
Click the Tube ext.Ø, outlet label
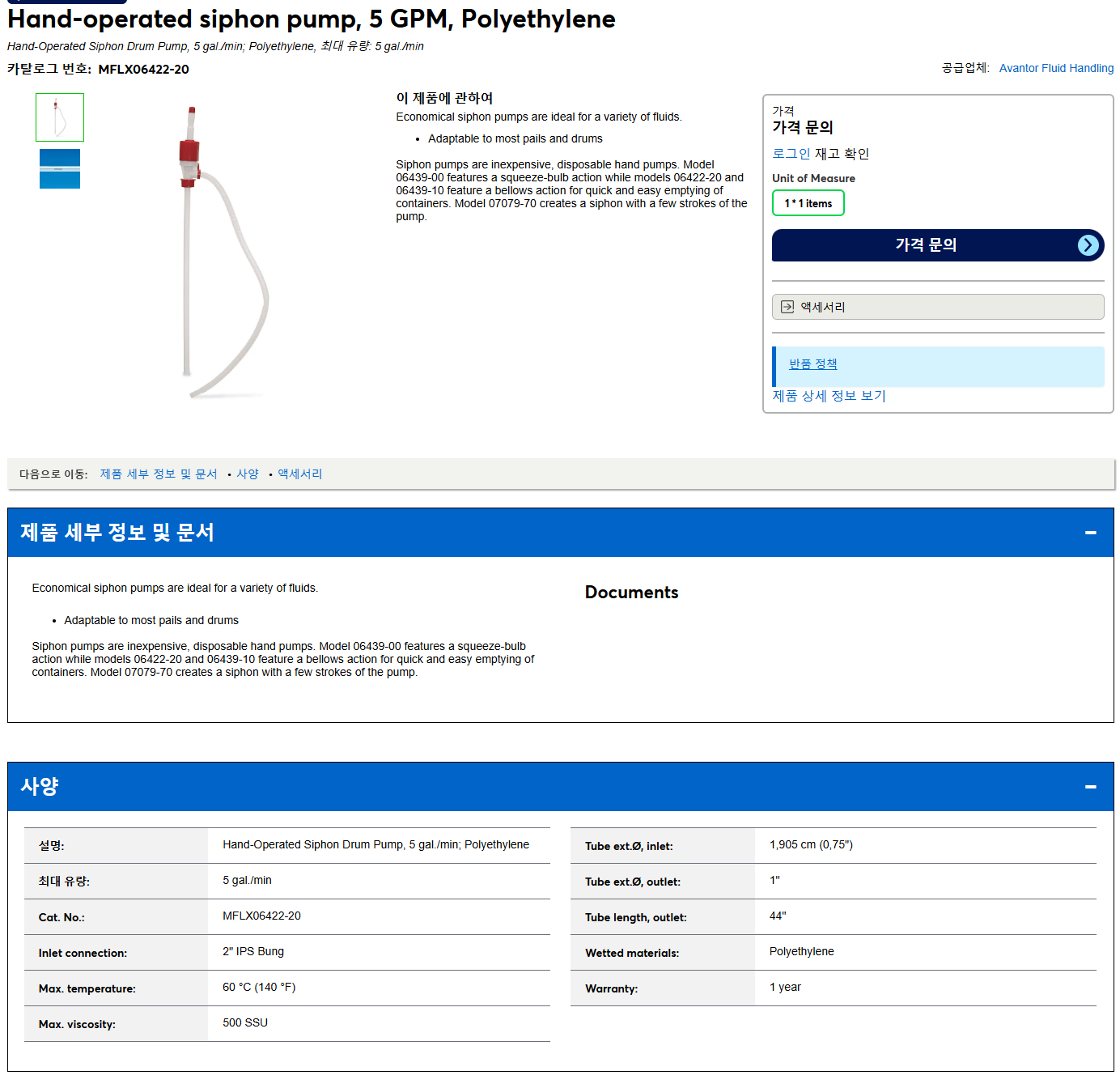(x=633, y=882)
